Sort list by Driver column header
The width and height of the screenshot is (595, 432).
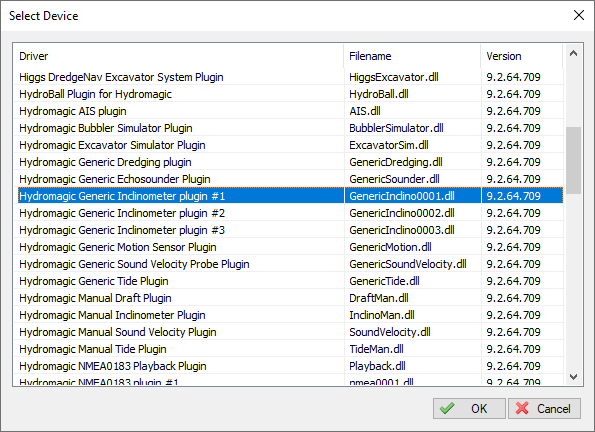pos(178,56)
